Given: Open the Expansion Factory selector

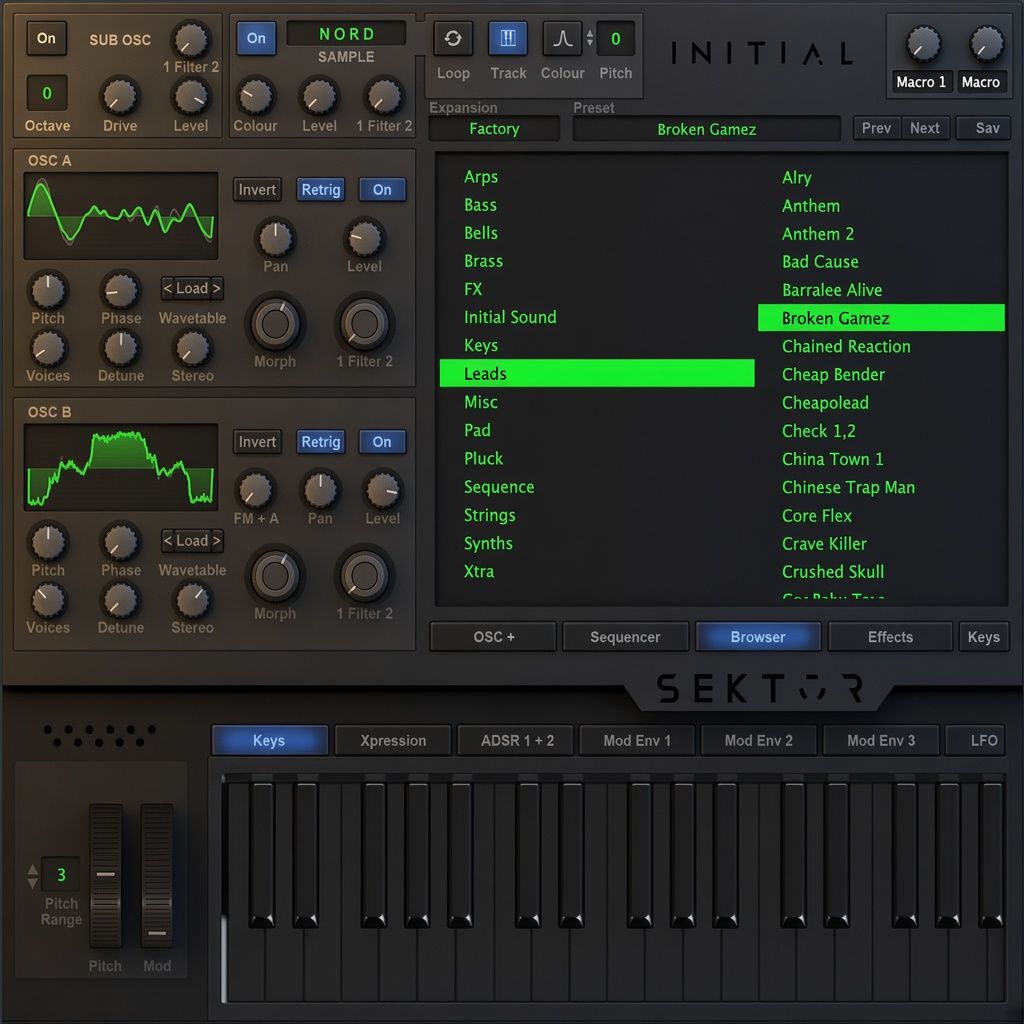Looking at the screenshot, I should [x=494, y=129].
